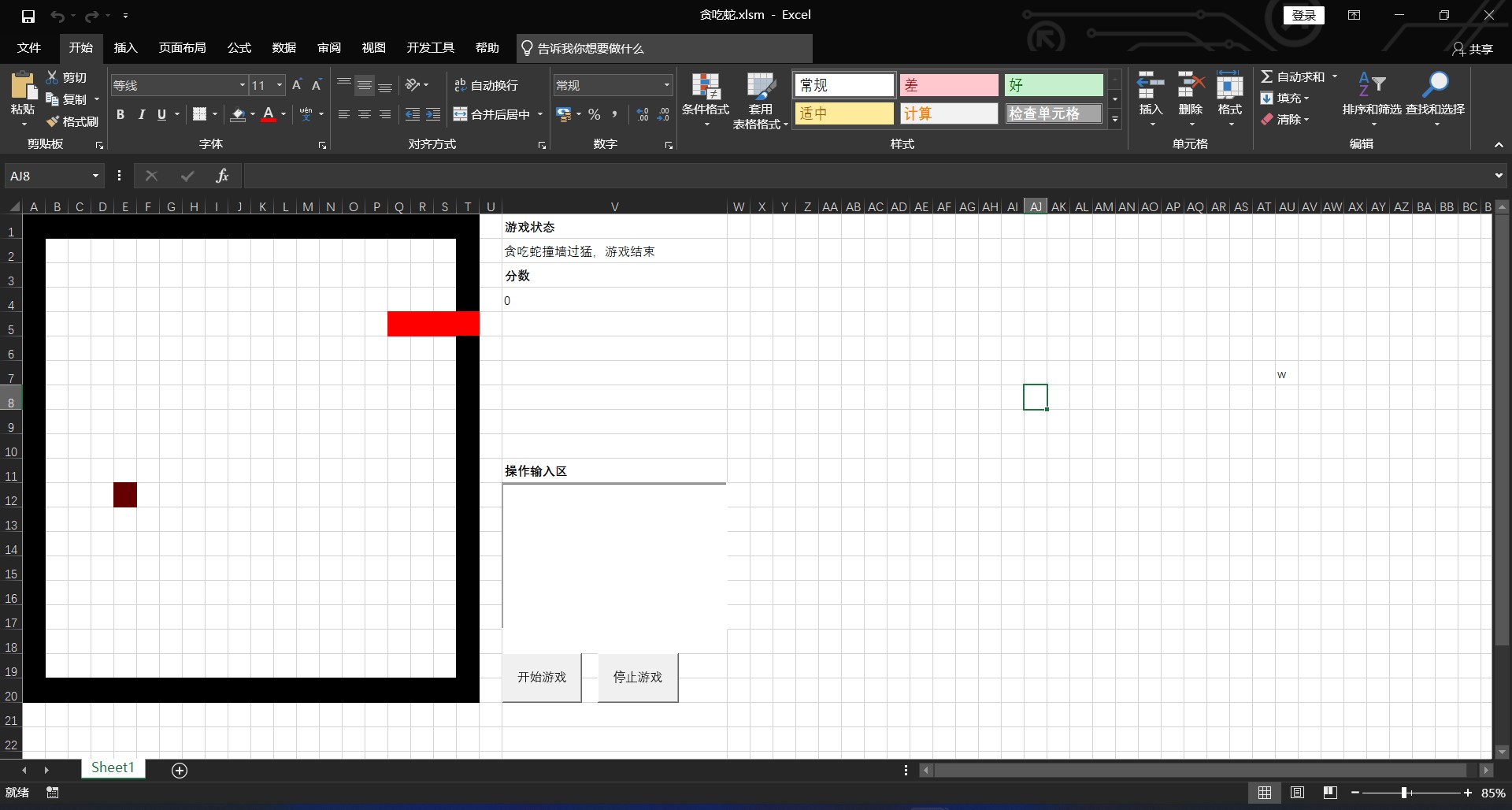Screen dimensions: 1512x810
Task: Select the Sheet1 worksheet tab
Action: (113, 767)
